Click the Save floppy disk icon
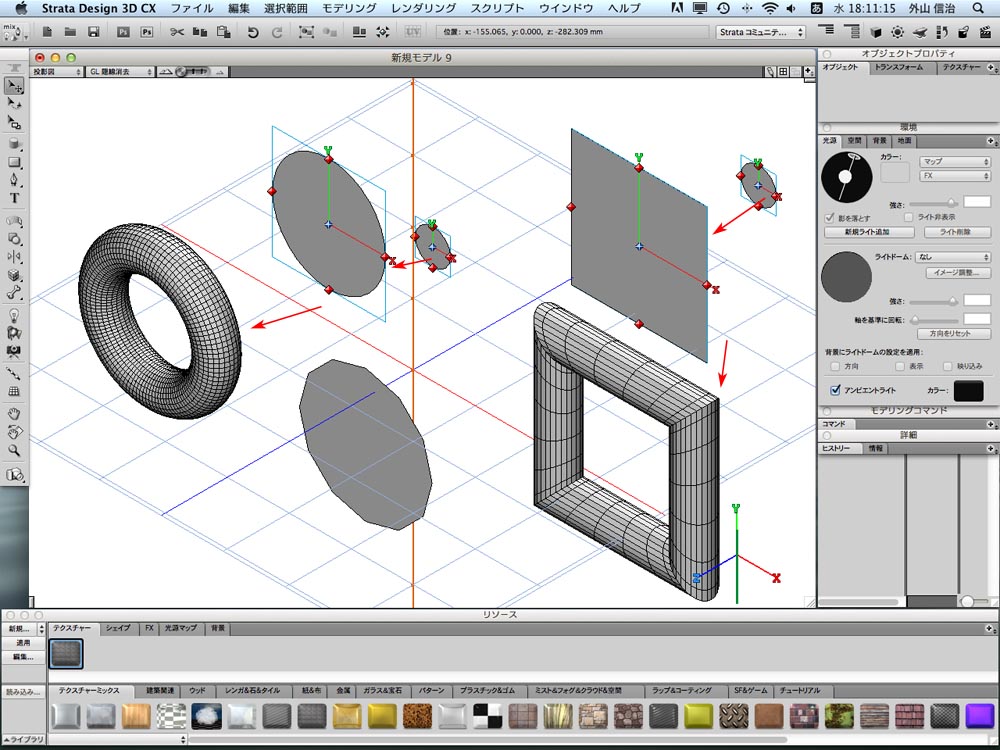1000x750 pixels. point(93,31)
